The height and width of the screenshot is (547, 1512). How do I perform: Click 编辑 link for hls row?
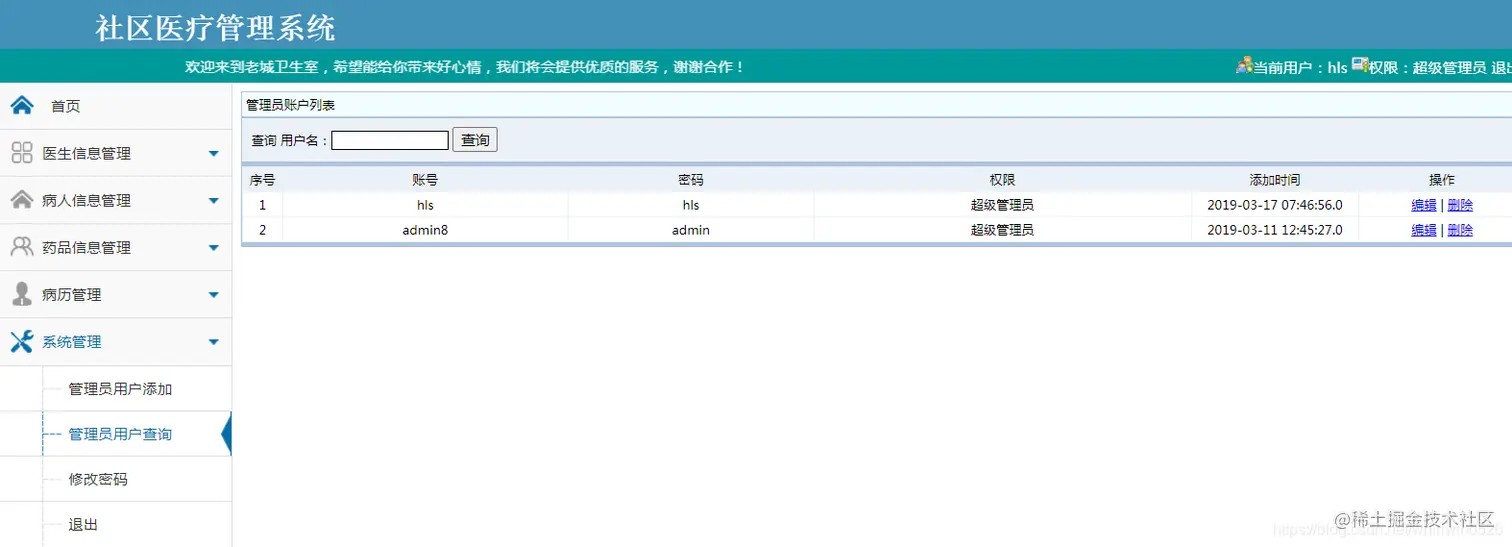click(1424, 205)
